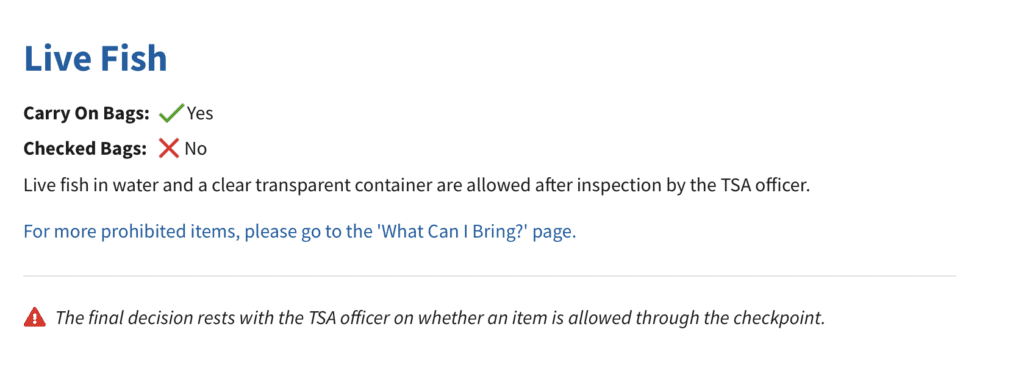Screen dimensions: 1024x388
Task: Click the 'Yes' carry-on status text
Action: (x=200, y=114)
